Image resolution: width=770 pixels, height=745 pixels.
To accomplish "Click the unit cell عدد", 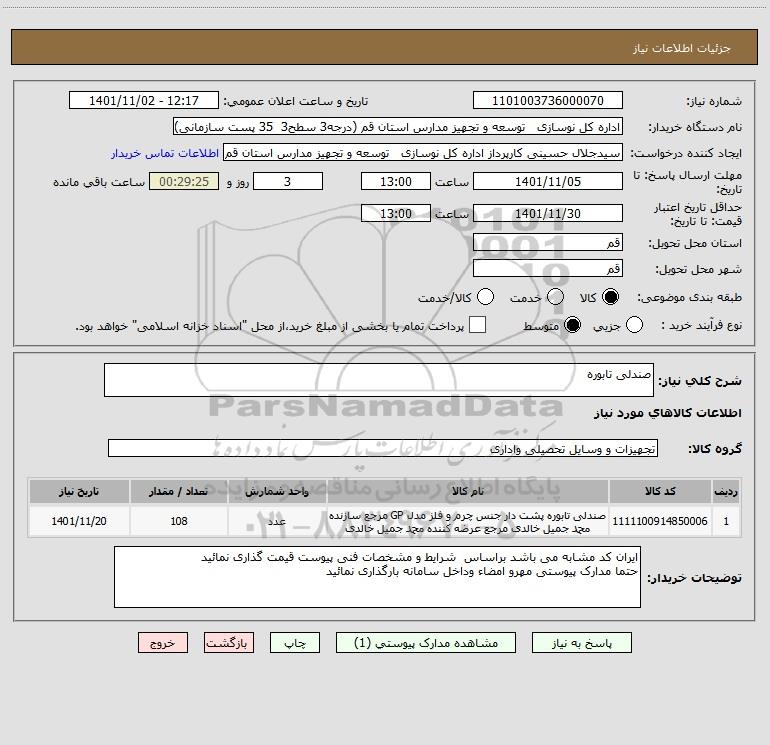I will pos(277,521).
